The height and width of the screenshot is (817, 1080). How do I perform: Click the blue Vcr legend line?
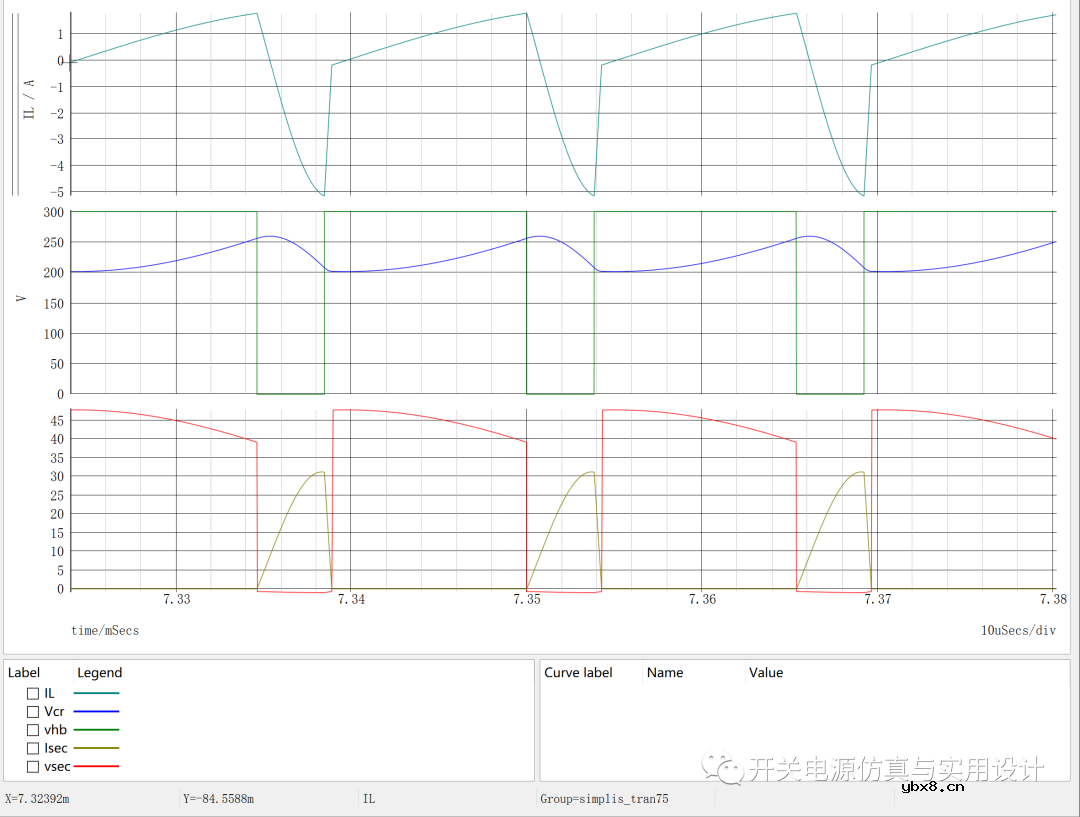click(x=96, y=712)
